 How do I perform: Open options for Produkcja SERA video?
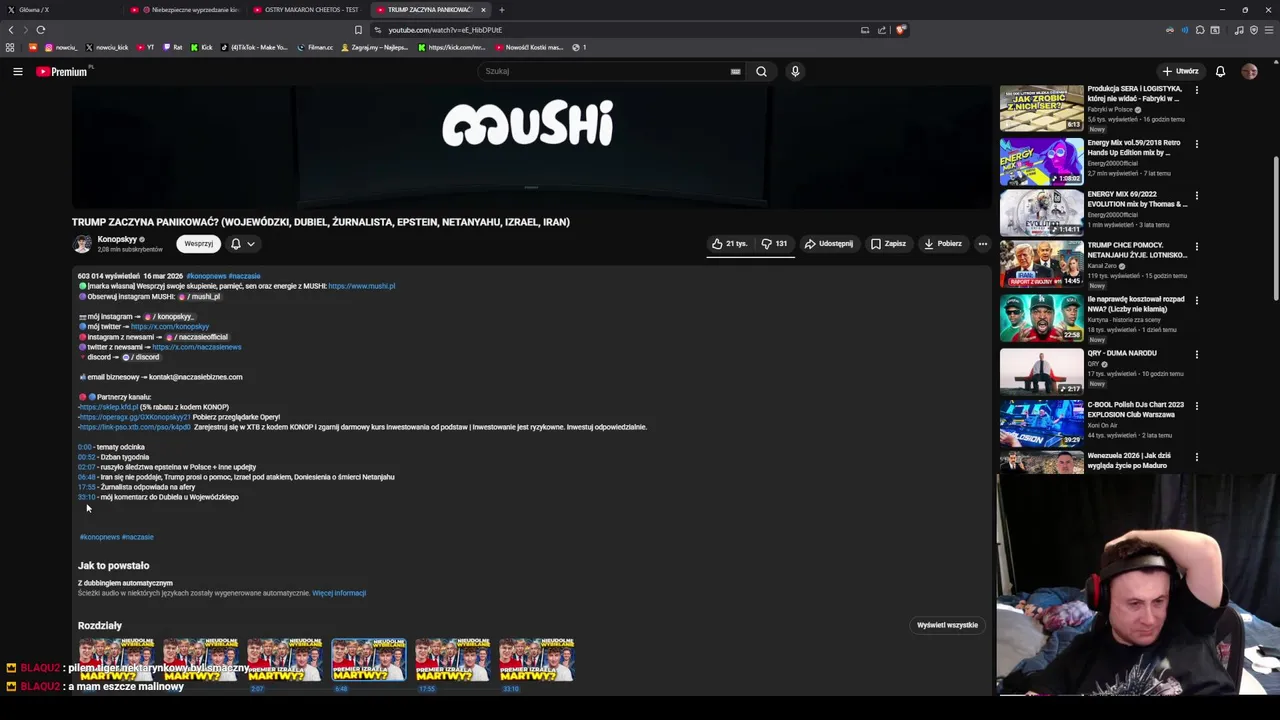pyautogui.click(x=1196, y=90)
